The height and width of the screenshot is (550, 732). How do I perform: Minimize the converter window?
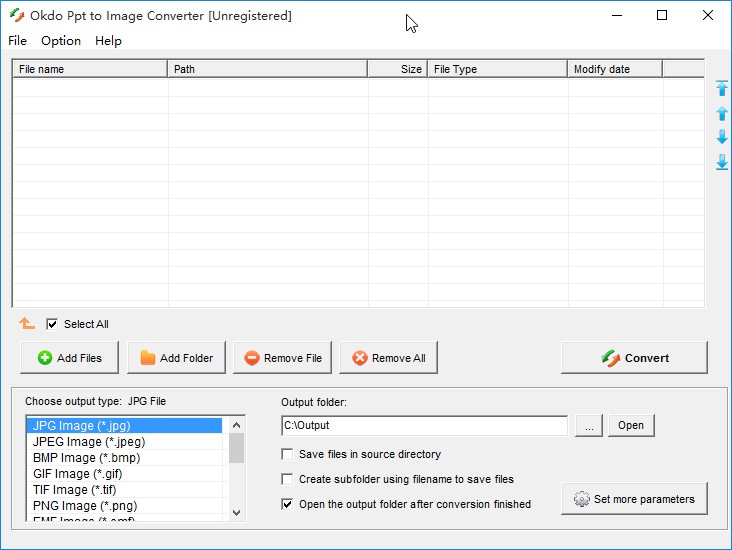pos(617,15)
